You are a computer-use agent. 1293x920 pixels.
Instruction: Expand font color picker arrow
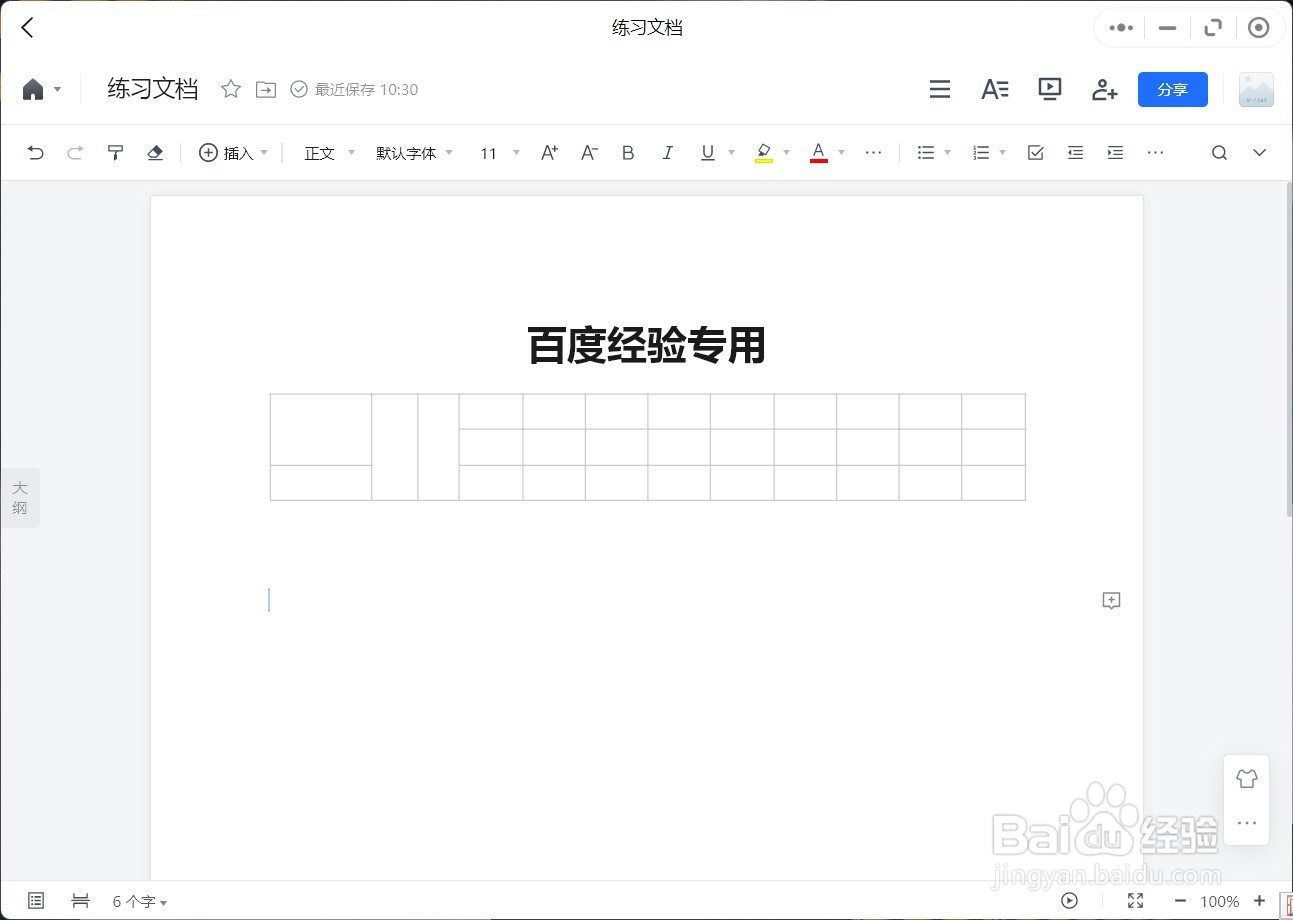(842, 153)
